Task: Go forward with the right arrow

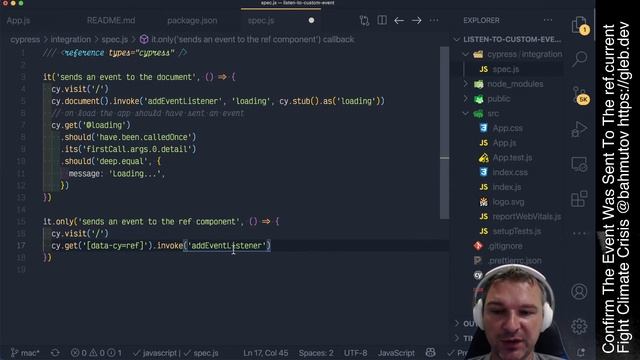Action: point(416,20)
